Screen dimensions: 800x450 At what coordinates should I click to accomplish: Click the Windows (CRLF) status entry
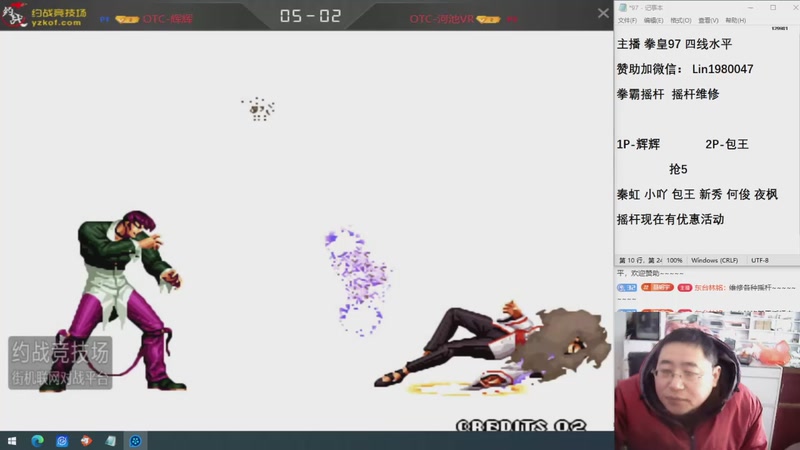coord(714,260)
